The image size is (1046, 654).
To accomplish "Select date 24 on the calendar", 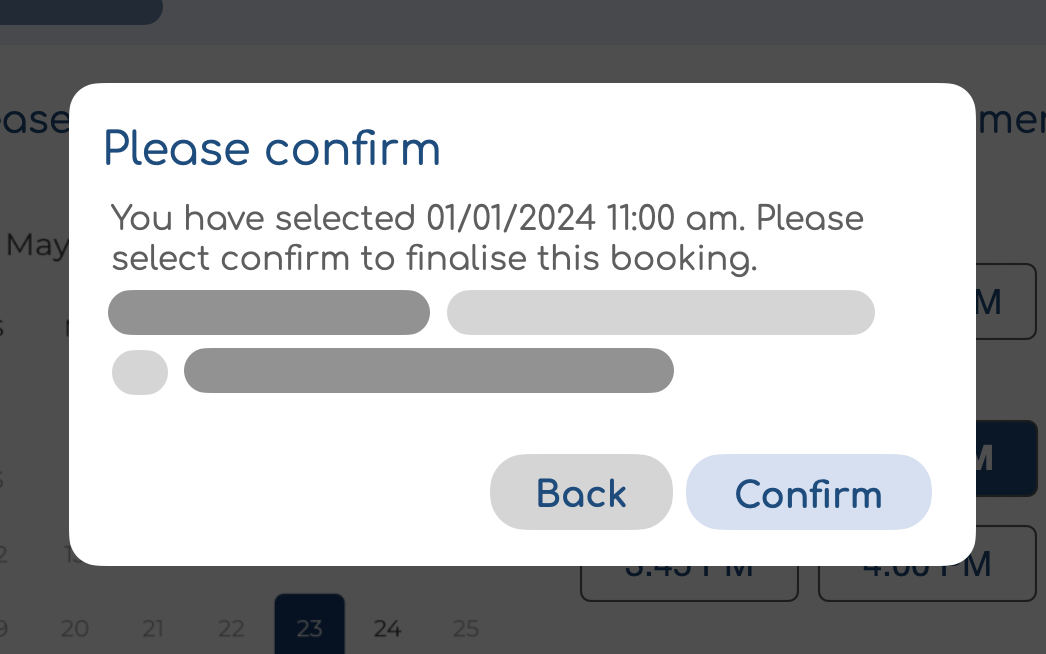I will pos(387,629).
